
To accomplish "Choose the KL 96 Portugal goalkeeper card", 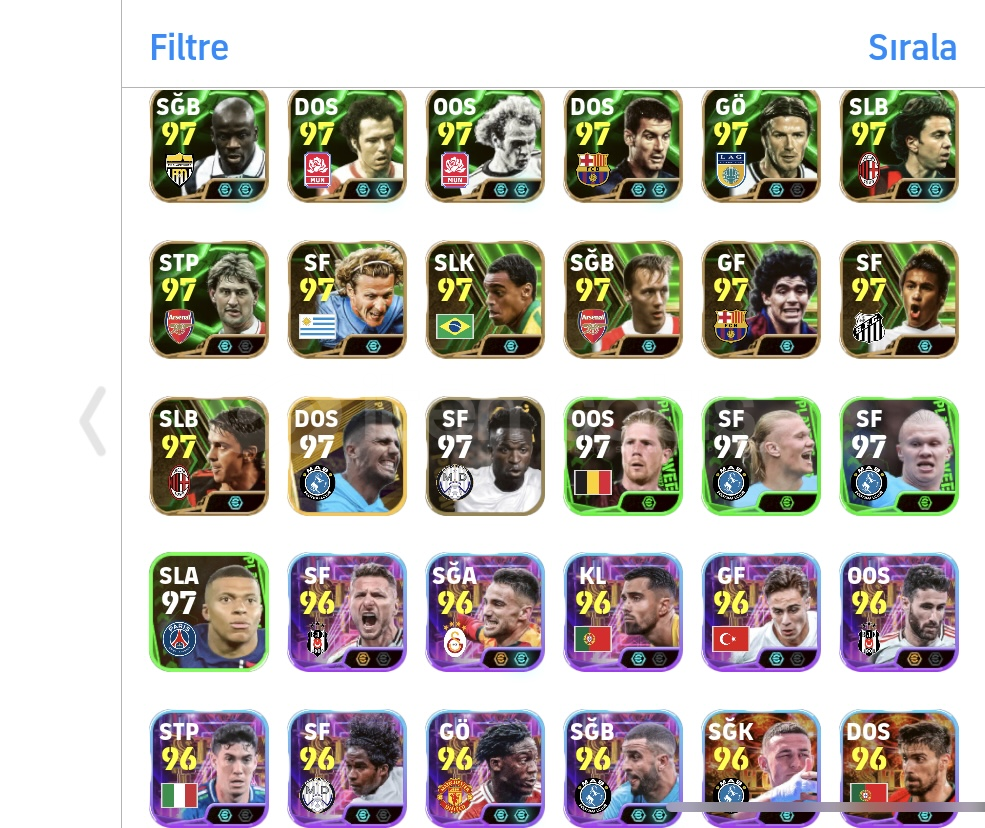I will click(623, 612).
